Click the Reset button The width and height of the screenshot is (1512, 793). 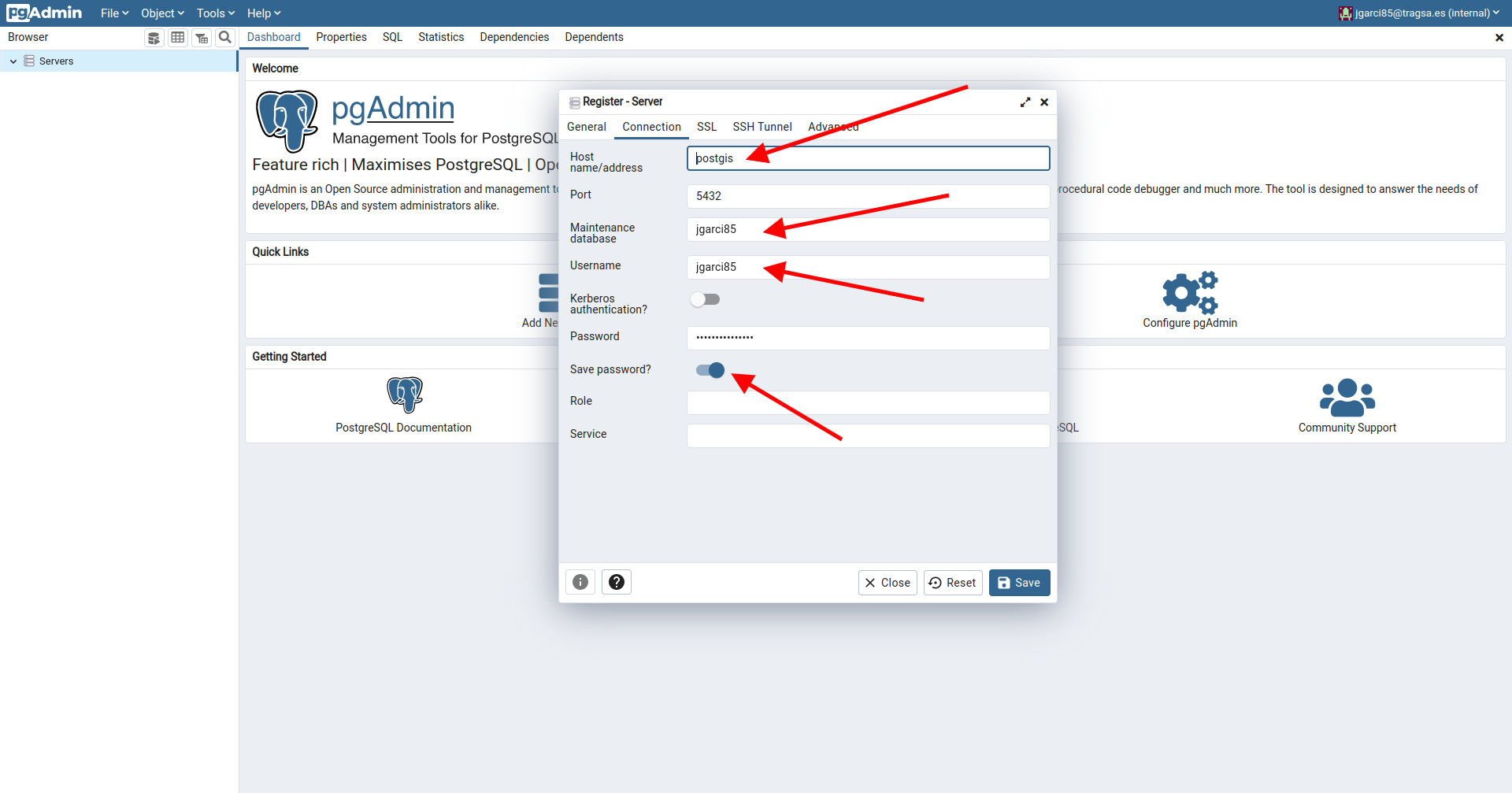coord(953,583)
